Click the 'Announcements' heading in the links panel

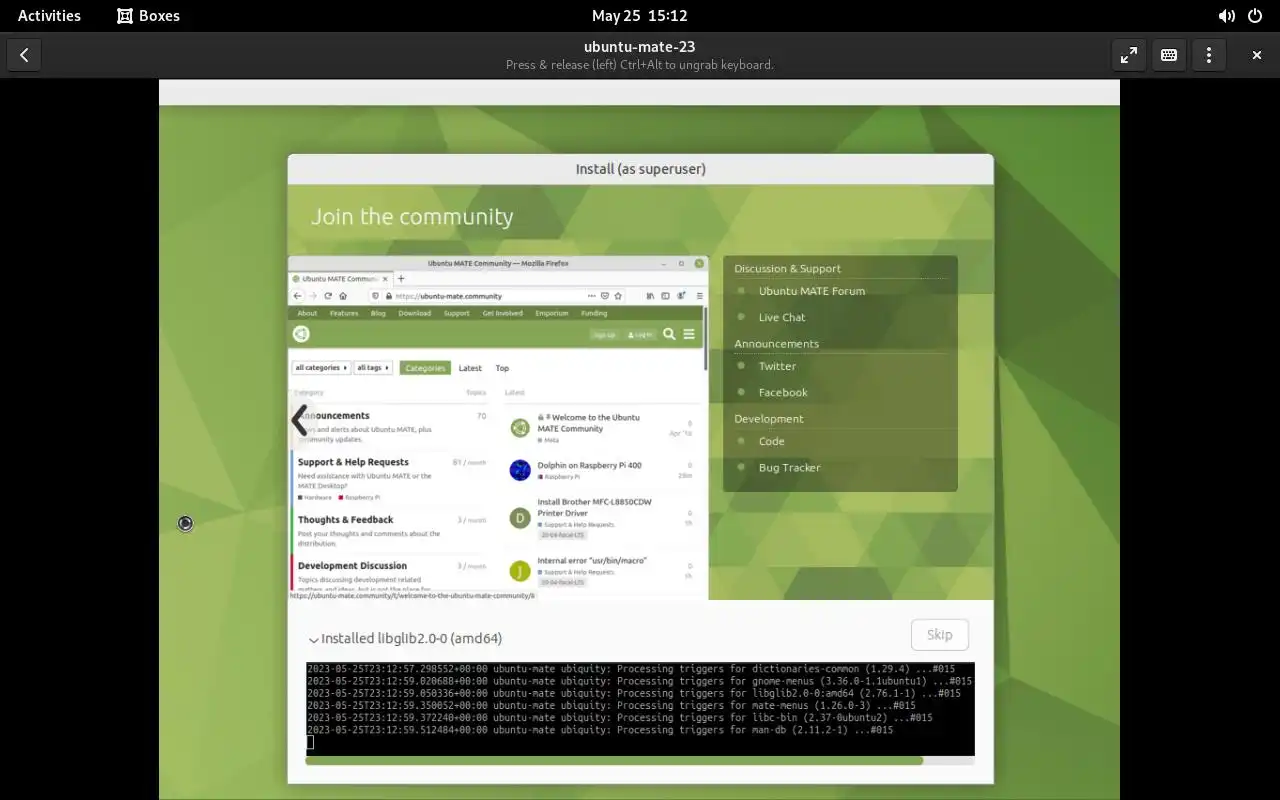pos(776,343)
